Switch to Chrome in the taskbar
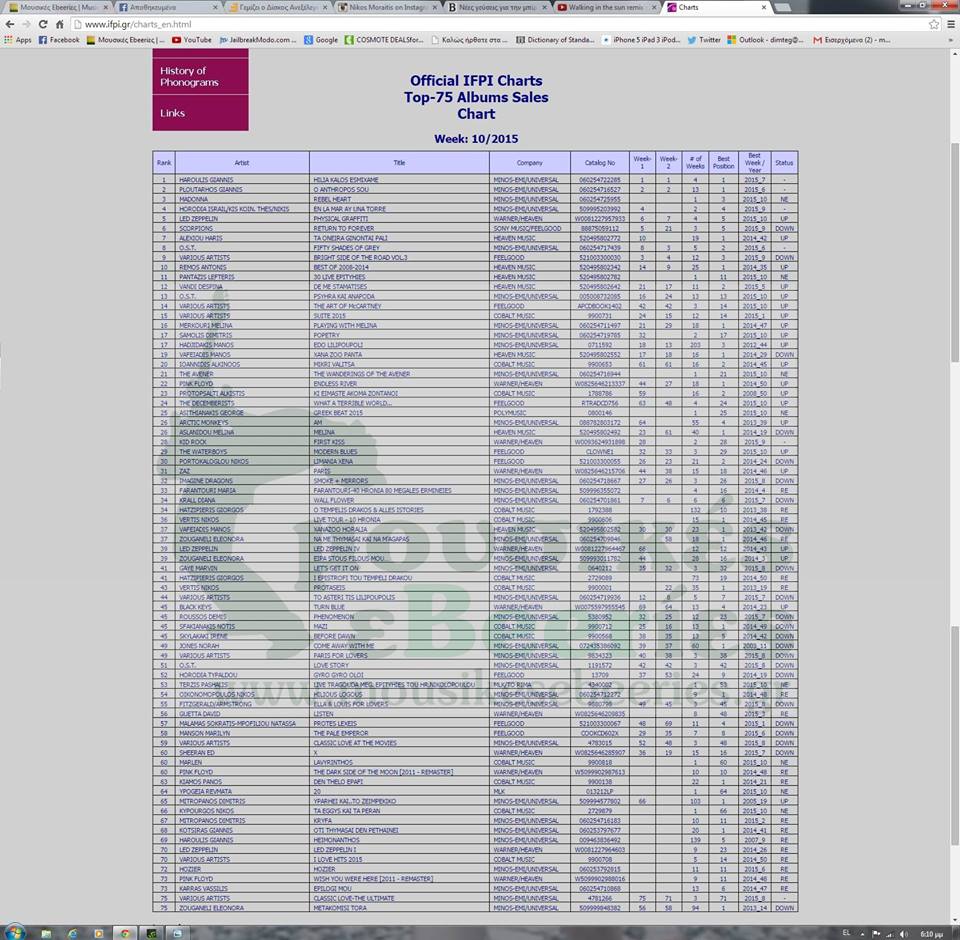Image resolution: width=960 pixels, height=940 pixels. 125,933
